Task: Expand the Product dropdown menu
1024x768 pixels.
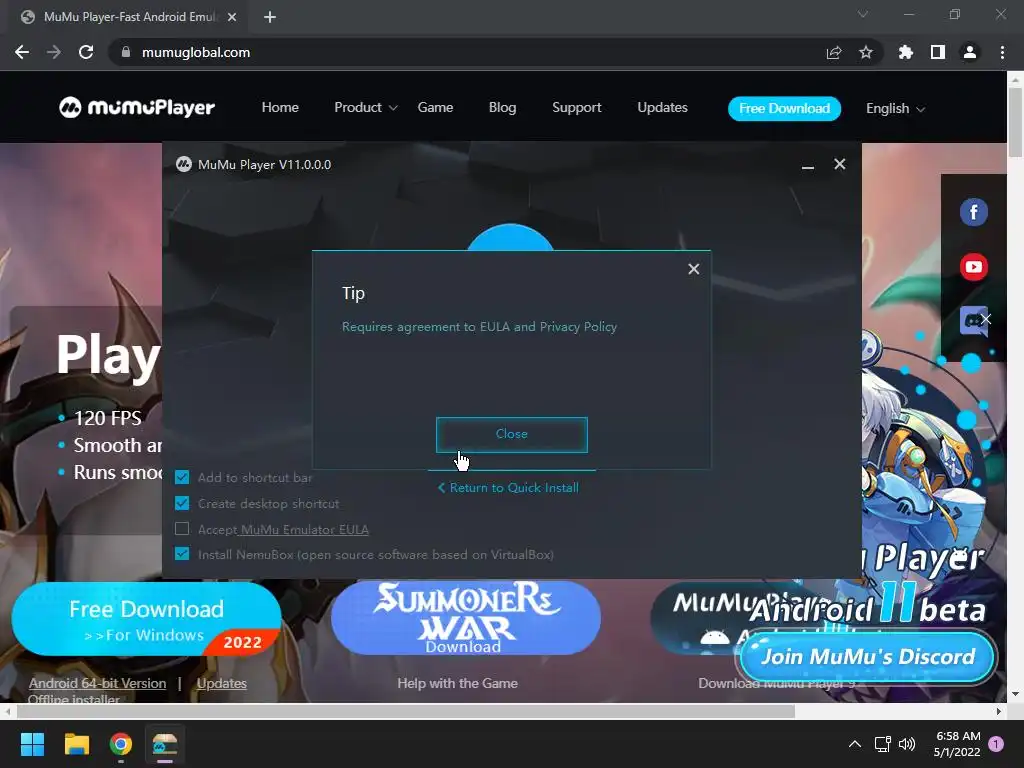Action: pos(366,108)
